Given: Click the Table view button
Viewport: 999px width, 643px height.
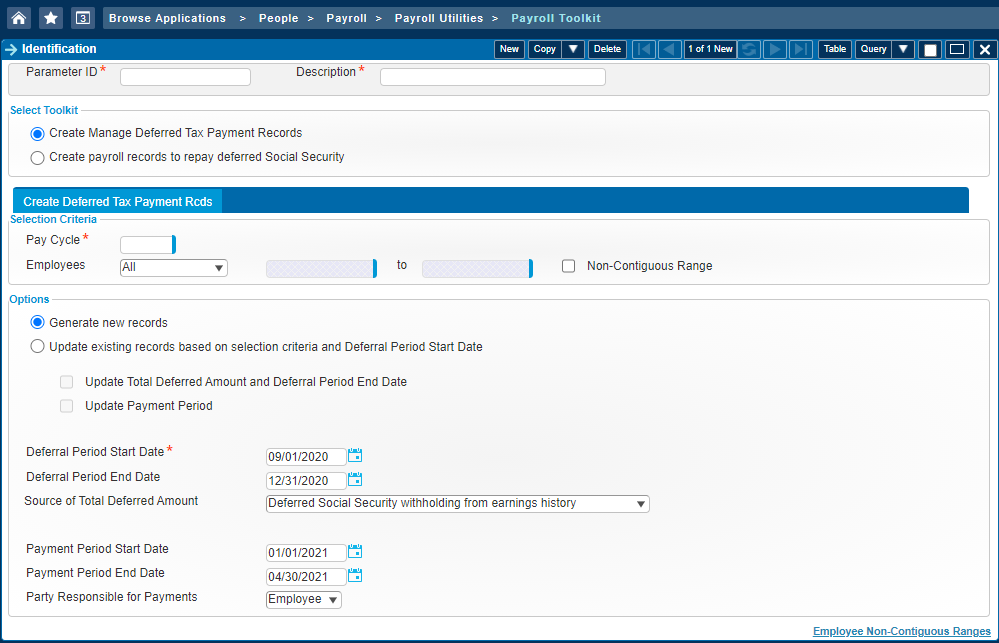Looking at the screenshot, I should (834, 49).
